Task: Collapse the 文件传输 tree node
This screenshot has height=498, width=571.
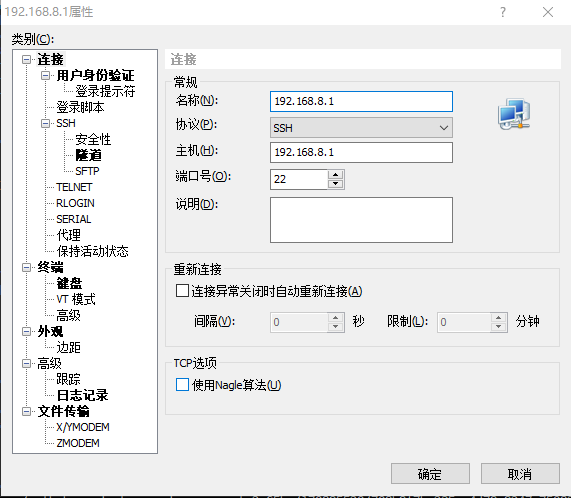Action: coord(26,411)
